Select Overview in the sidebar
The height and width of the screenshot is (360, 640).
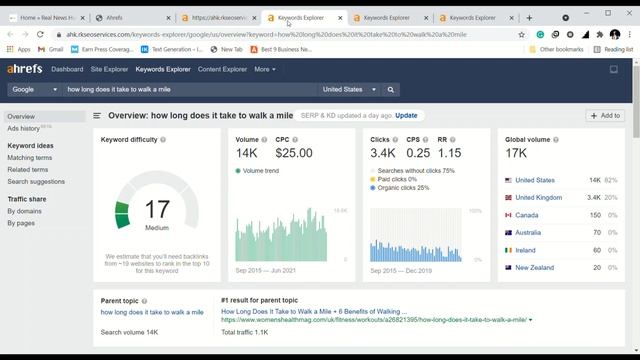(45, 117)
